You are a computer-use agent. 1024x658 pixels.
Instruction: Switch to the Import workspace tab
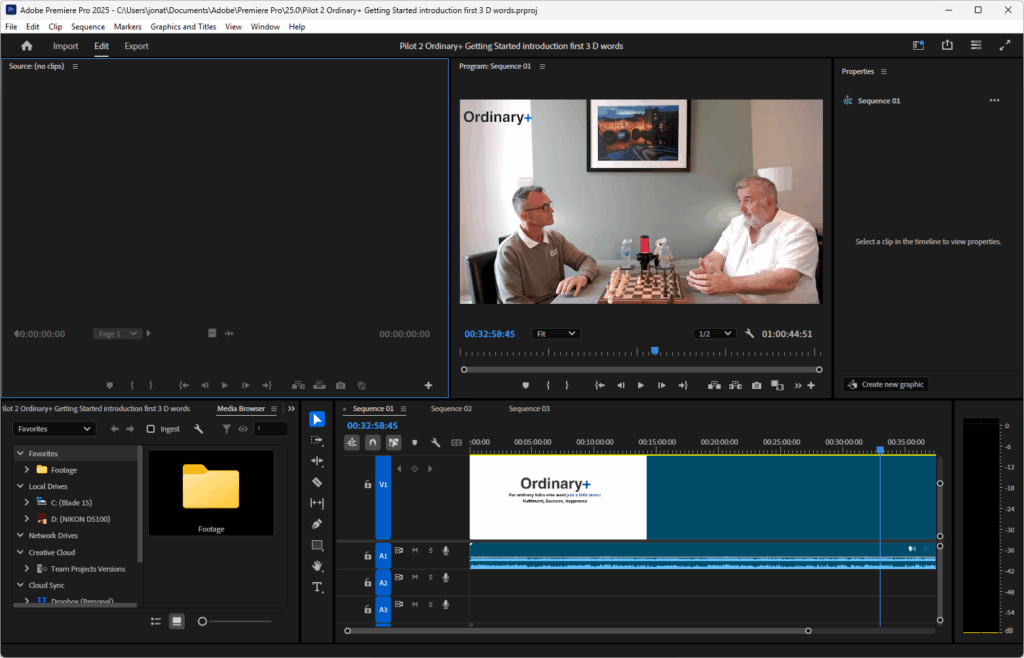(x=65, y=46)
